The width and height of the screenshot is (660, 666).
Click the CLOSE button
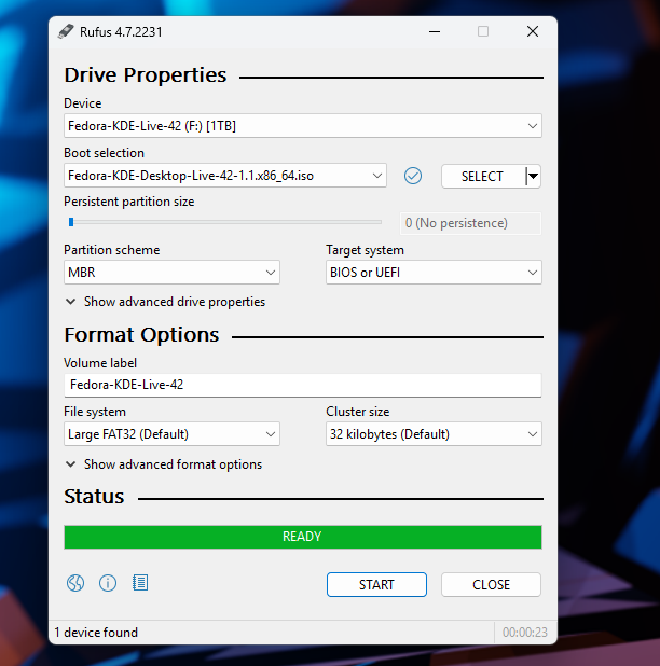(491, 584)
